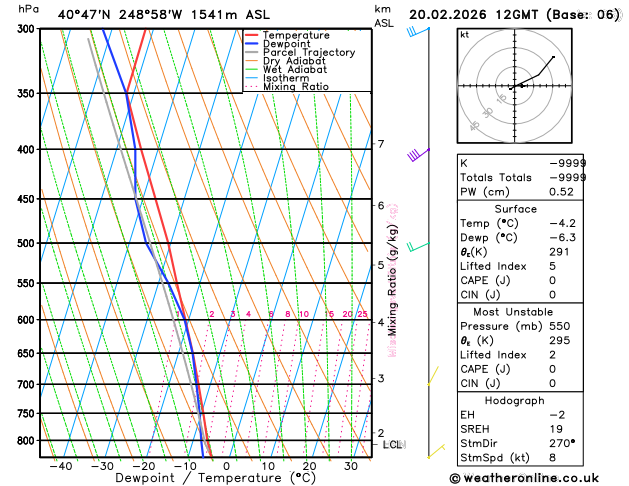Click the Mixing Ratio legend entry
The width and height of the screenshot is (629, 486).
click(x=295, y=87)
